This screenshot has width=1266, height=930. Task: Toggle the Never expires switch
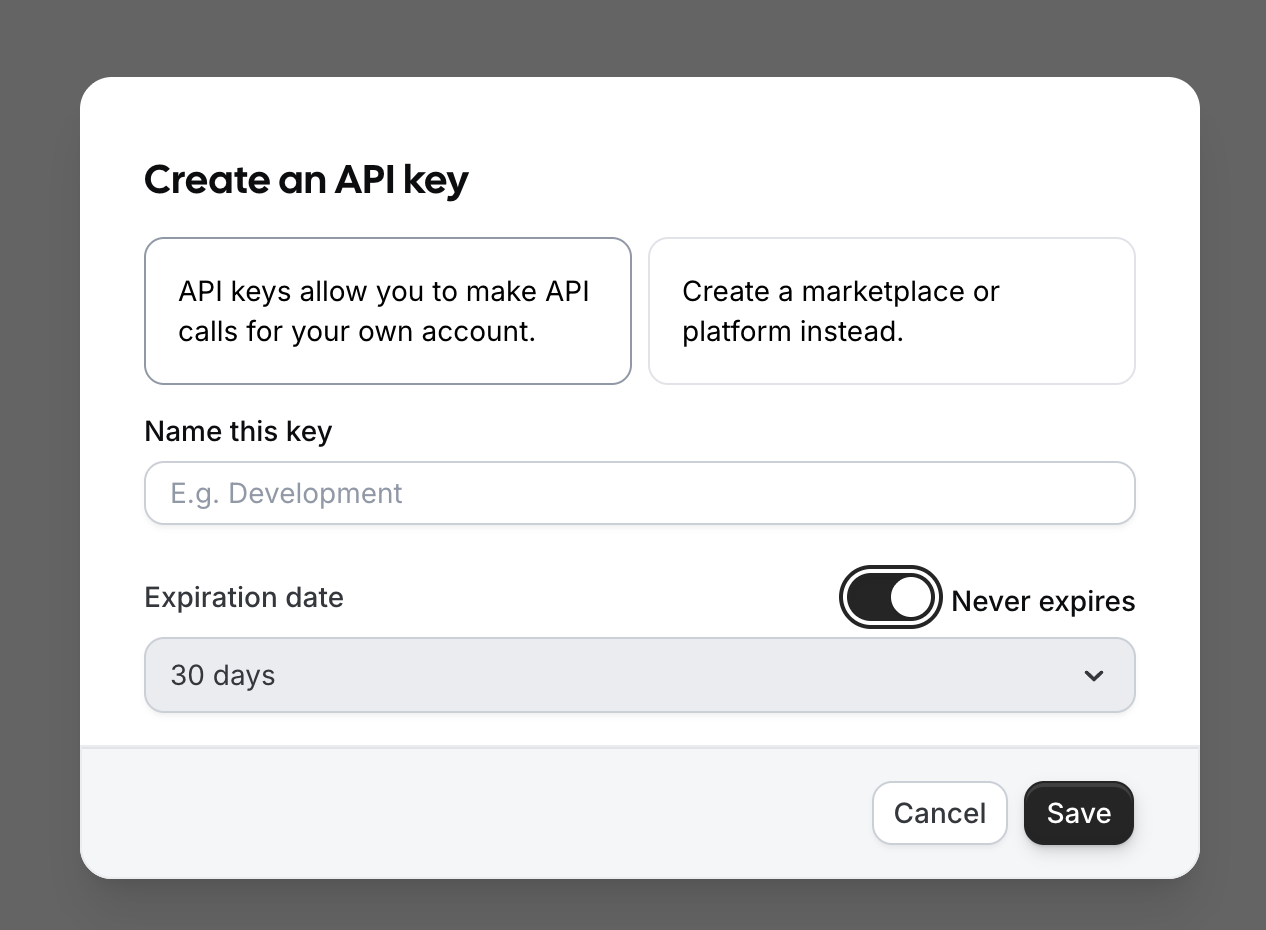point(890,598)
